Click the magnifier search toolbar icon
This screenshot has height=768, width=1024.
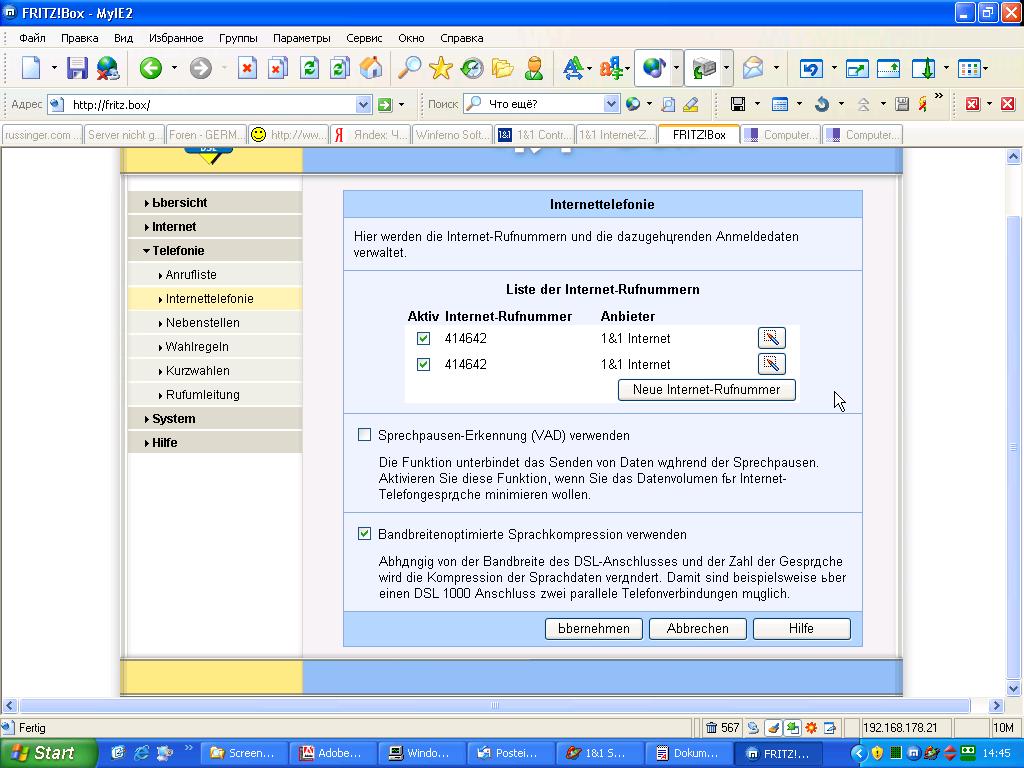pyautogui.click(x=409, y=68)
